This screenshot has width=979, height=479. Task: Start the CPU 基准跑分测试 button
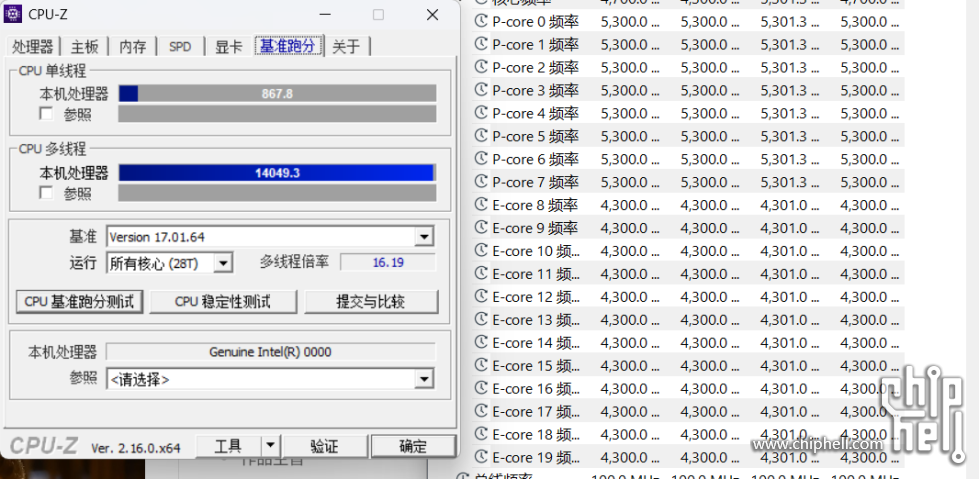tap(79, 302)
